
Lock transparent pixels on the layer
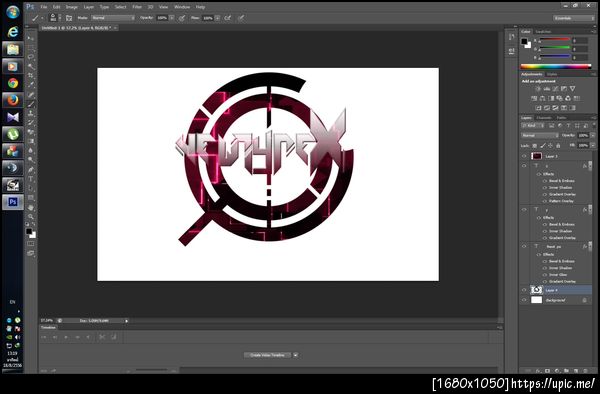(535, 145)
